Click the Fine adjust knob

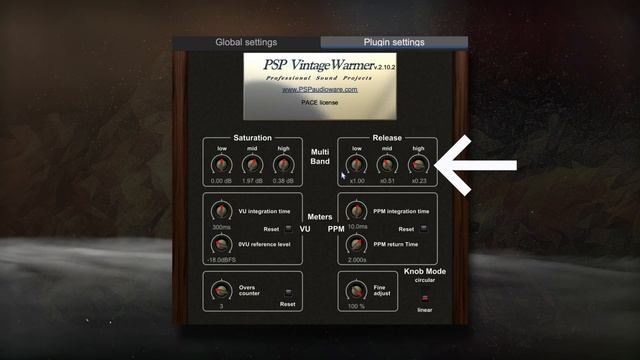point(356,291)
